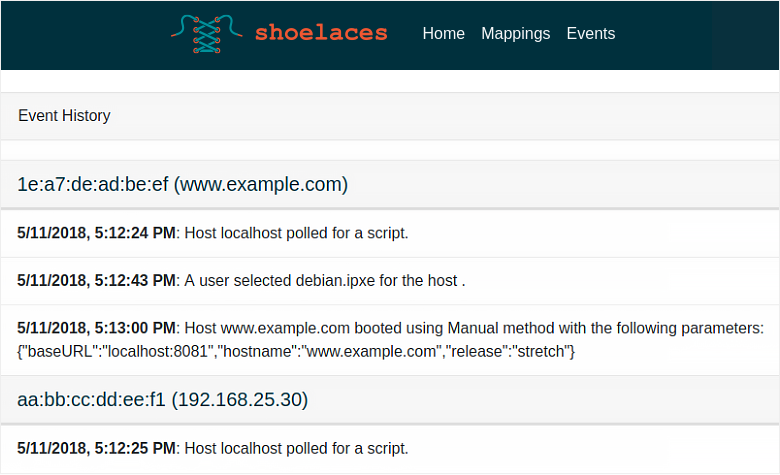Click the baseURL JSON parameters line
The image size is (780, 475).
tap(296, 351)
